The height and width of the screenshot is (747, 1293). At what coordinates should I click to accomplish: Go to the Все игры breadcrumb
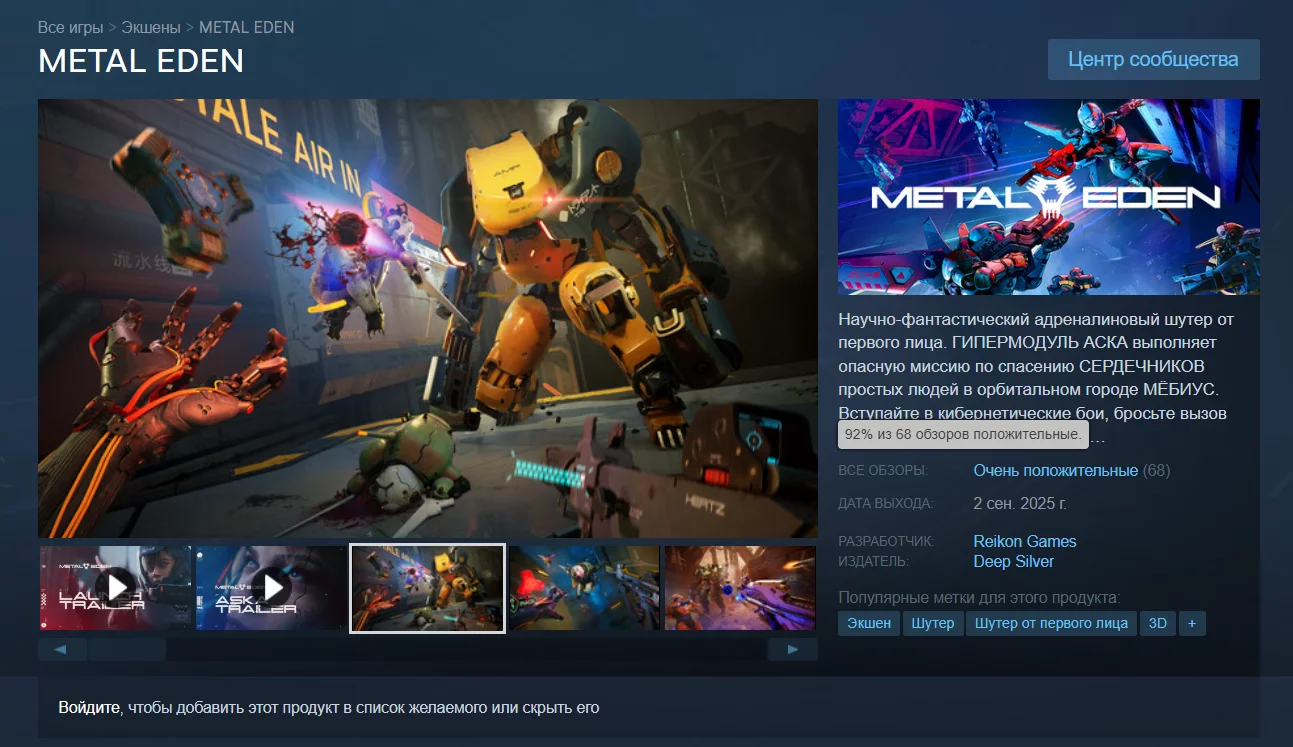tap(71, 27)
